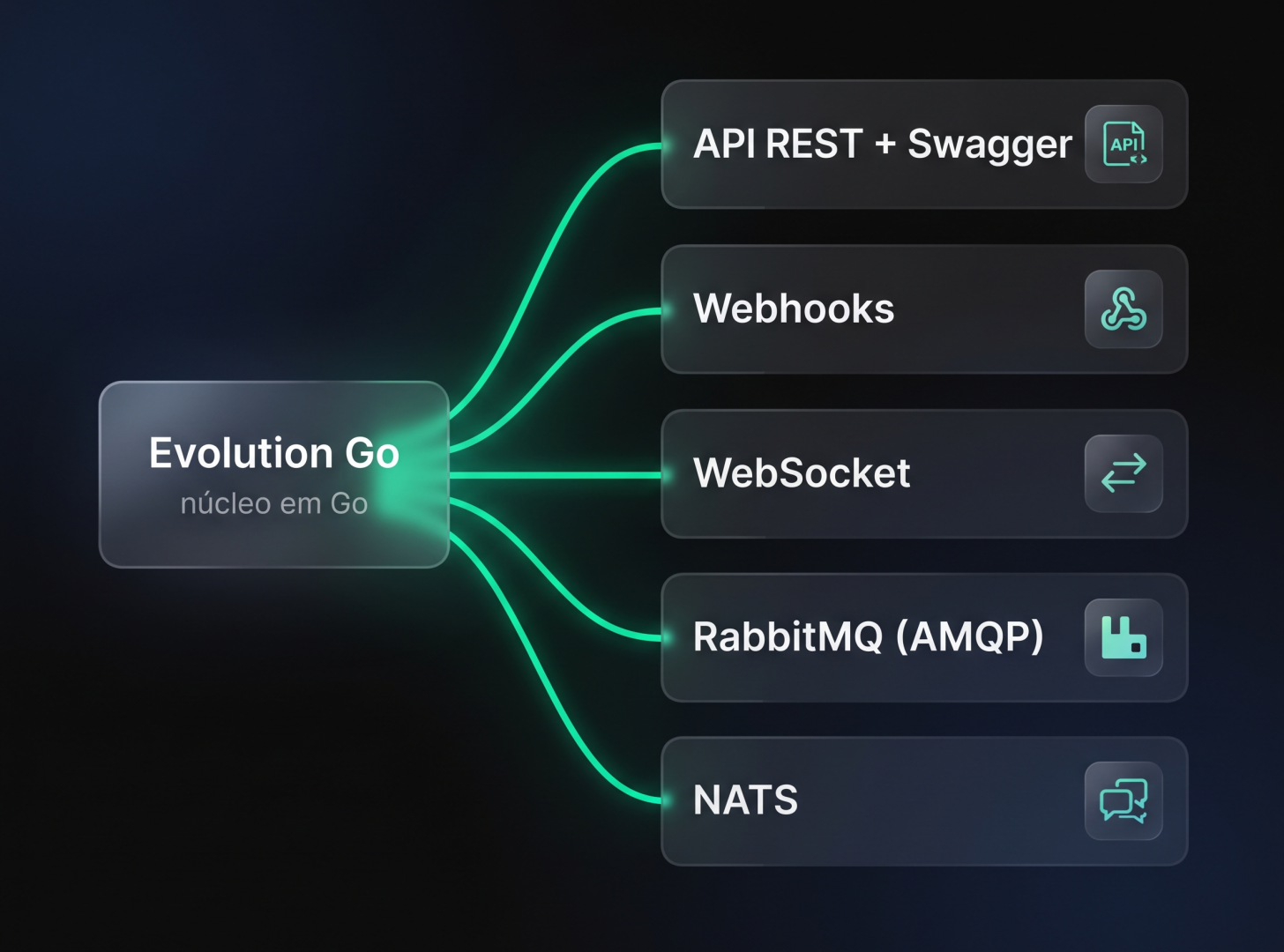Viewport: 1284px width, 952px height.
Task: Click the straight green line to WebSocket
Action: click(x=556, y=475)
